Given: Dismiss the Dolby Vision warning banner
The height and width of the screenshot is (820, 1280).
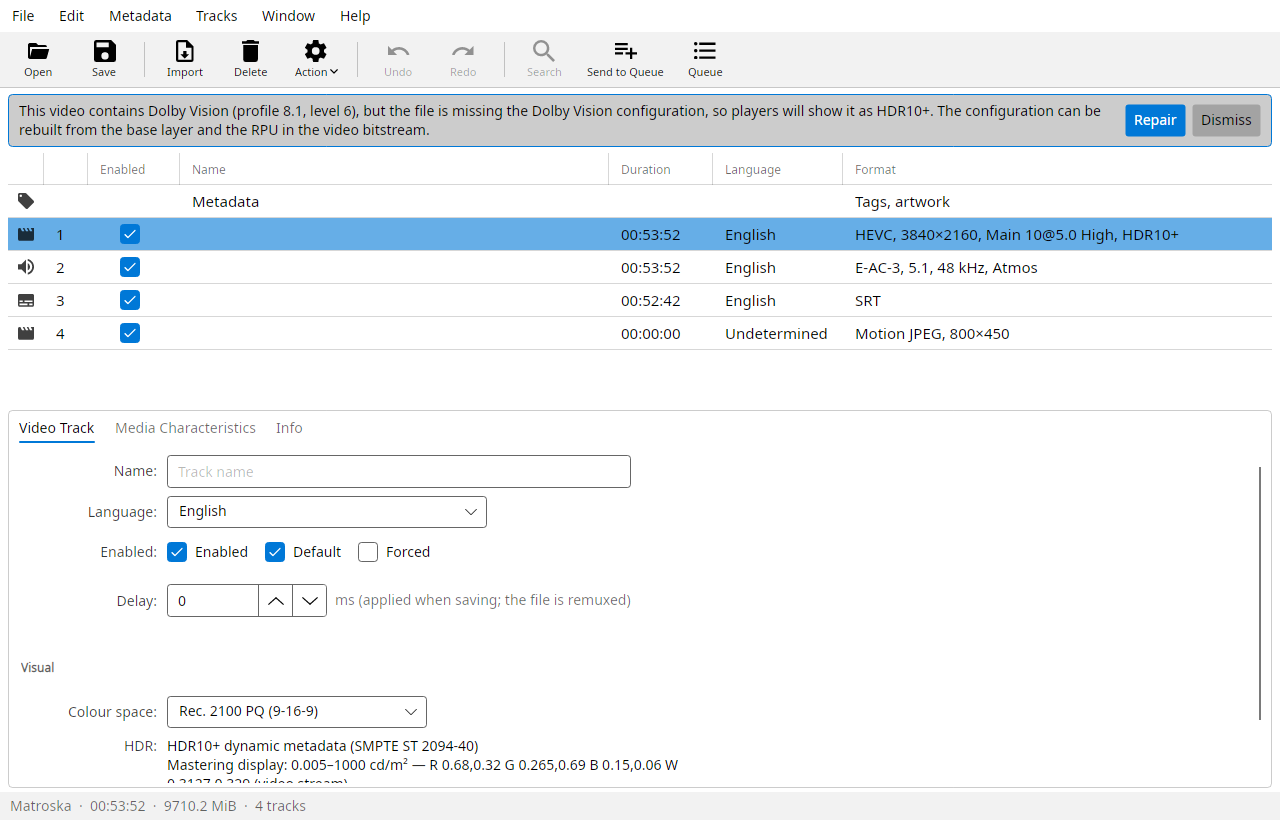Looking at the screenshot, I should point(1226,120).
